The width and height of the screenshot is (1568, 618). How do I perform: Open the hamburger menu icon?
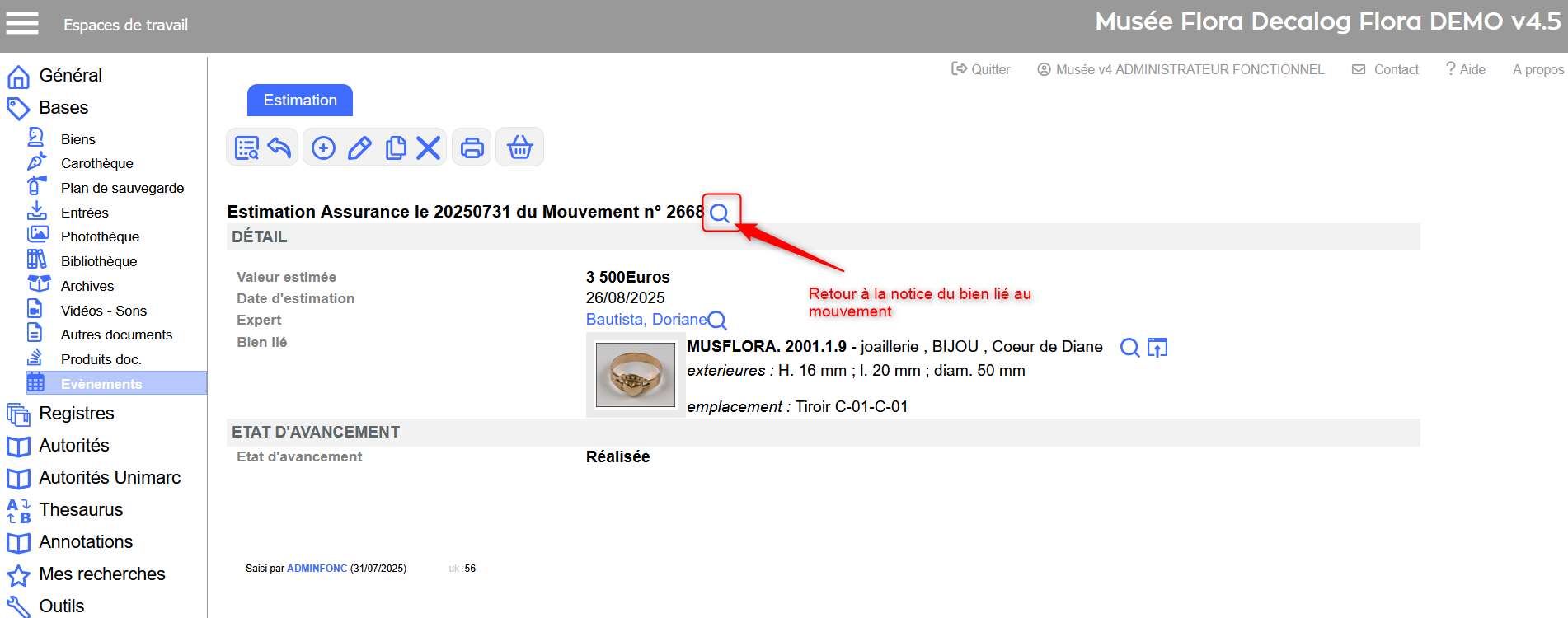22,24
